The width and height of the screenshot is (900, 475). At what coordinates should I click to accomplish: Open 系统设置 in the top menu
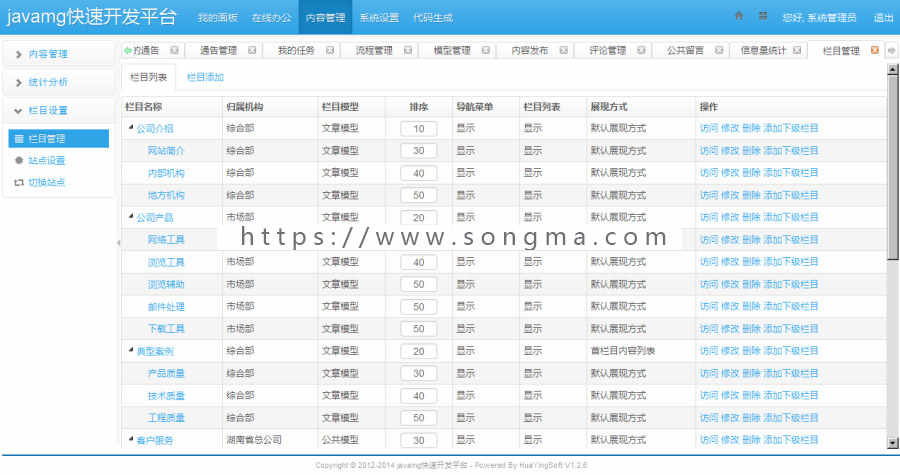coord(379,18)
